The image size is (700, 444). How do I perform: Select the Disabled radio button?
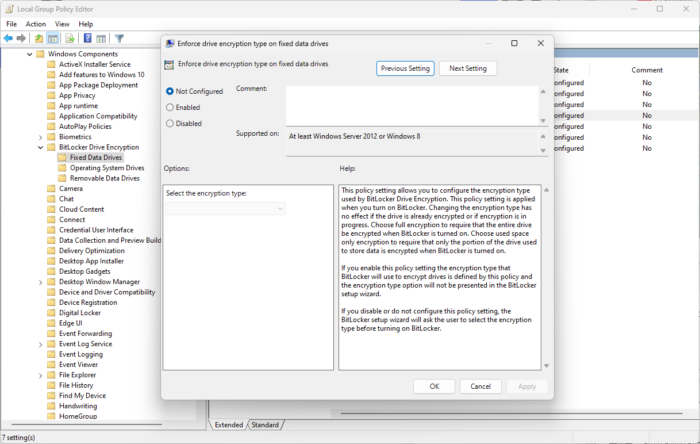coord(170,123)
